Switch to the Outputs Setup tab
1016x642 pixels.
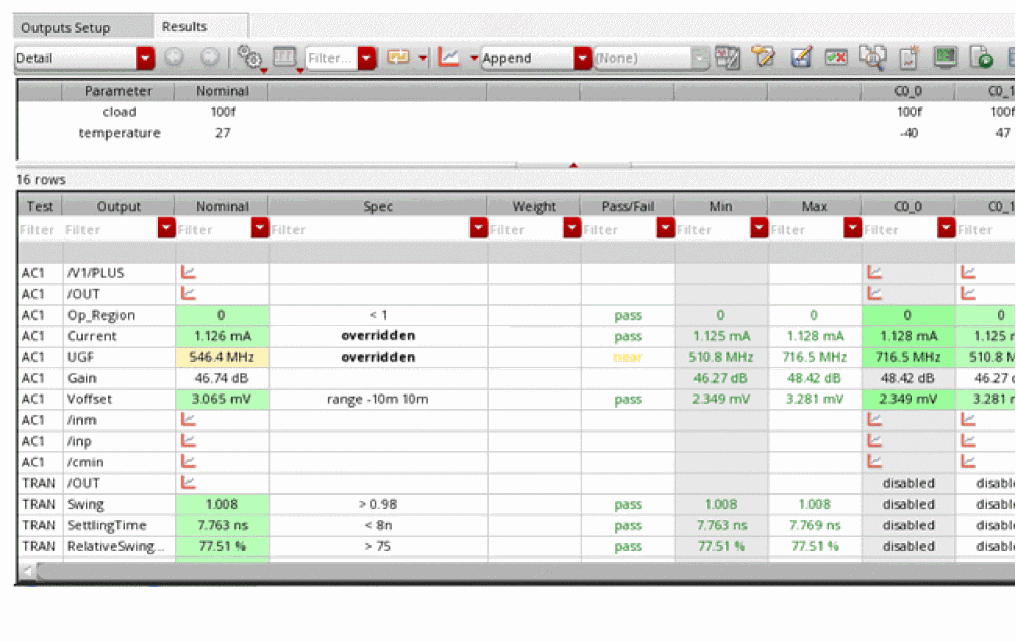click(x=65, y=28)
